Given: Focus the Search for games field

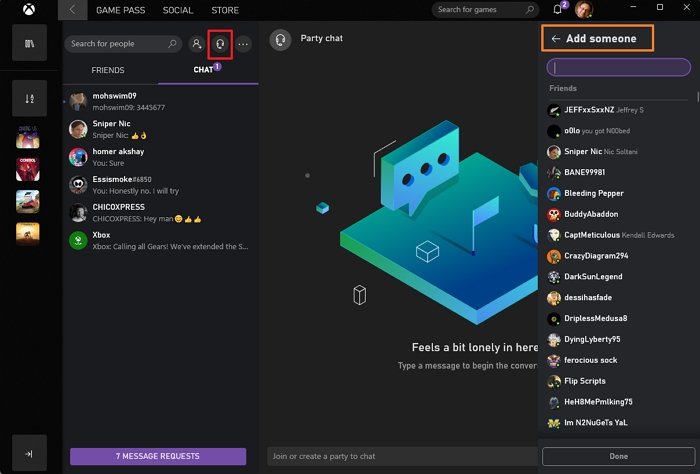Looking at the screenshot, I should [x=485, y=9].
